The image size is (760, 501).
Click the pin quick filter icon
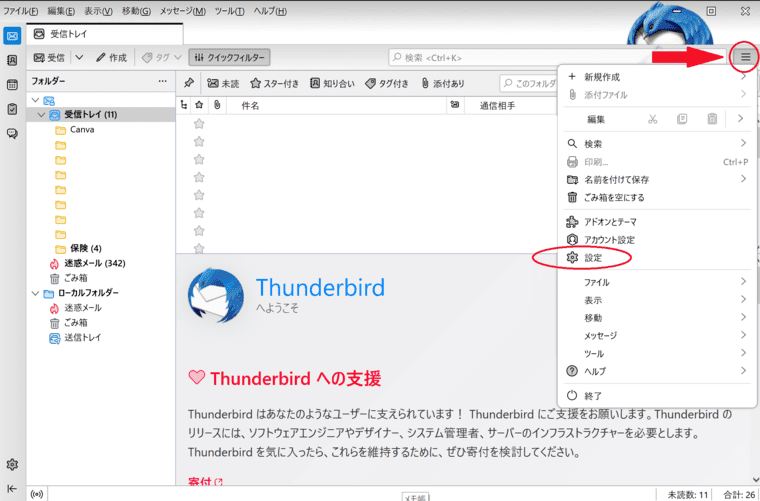(189, 83)
